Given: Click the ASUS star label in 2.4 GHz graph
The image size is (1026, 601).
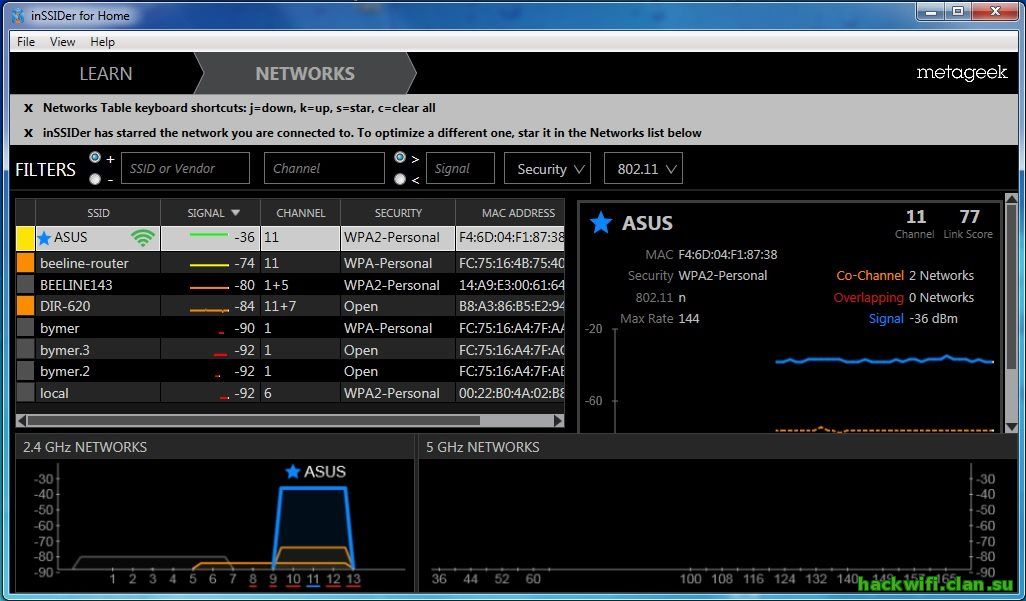Looking at the screenshot, I should [315, 471].
